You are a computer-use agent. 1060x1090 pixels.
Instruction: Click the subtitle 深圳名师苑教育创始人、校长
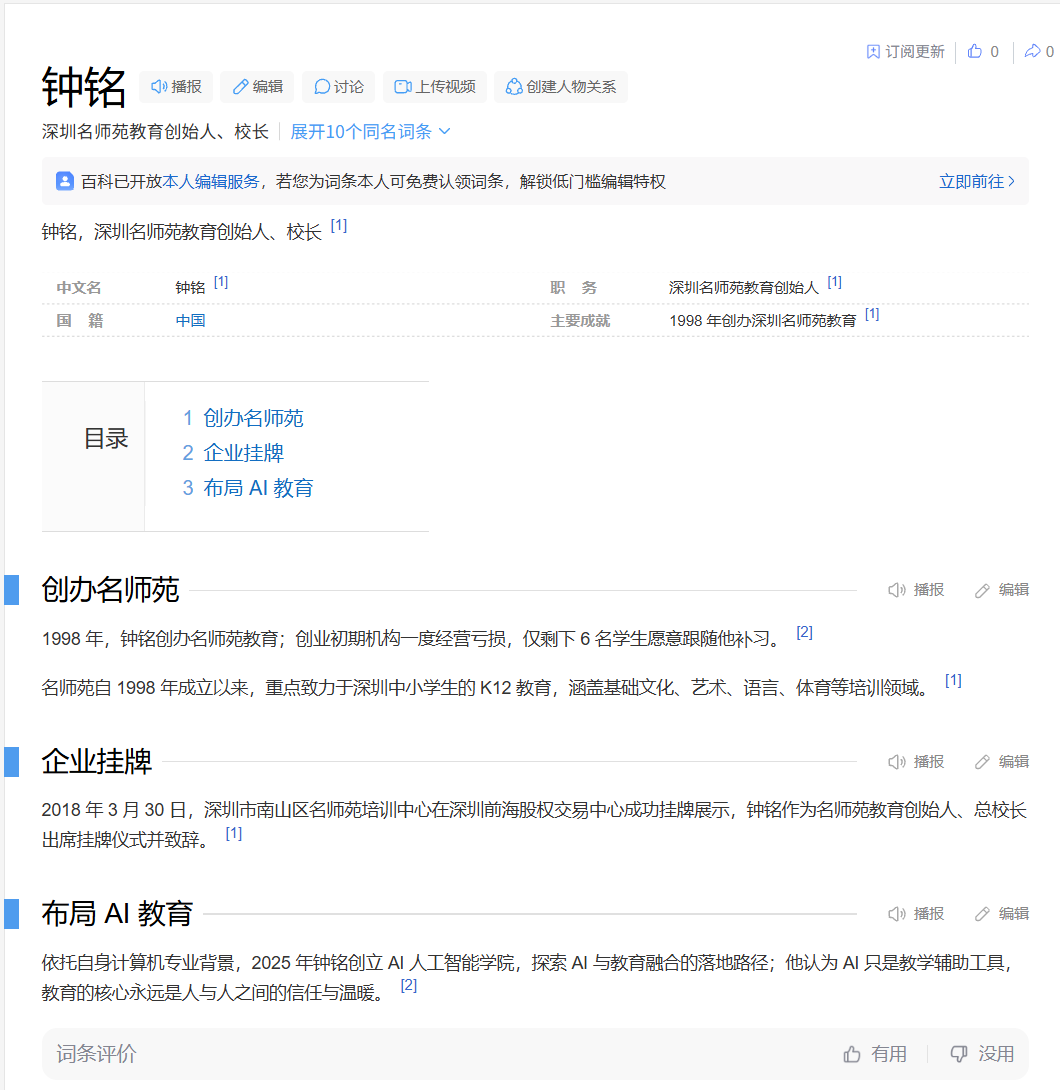(x=155, y=131)
